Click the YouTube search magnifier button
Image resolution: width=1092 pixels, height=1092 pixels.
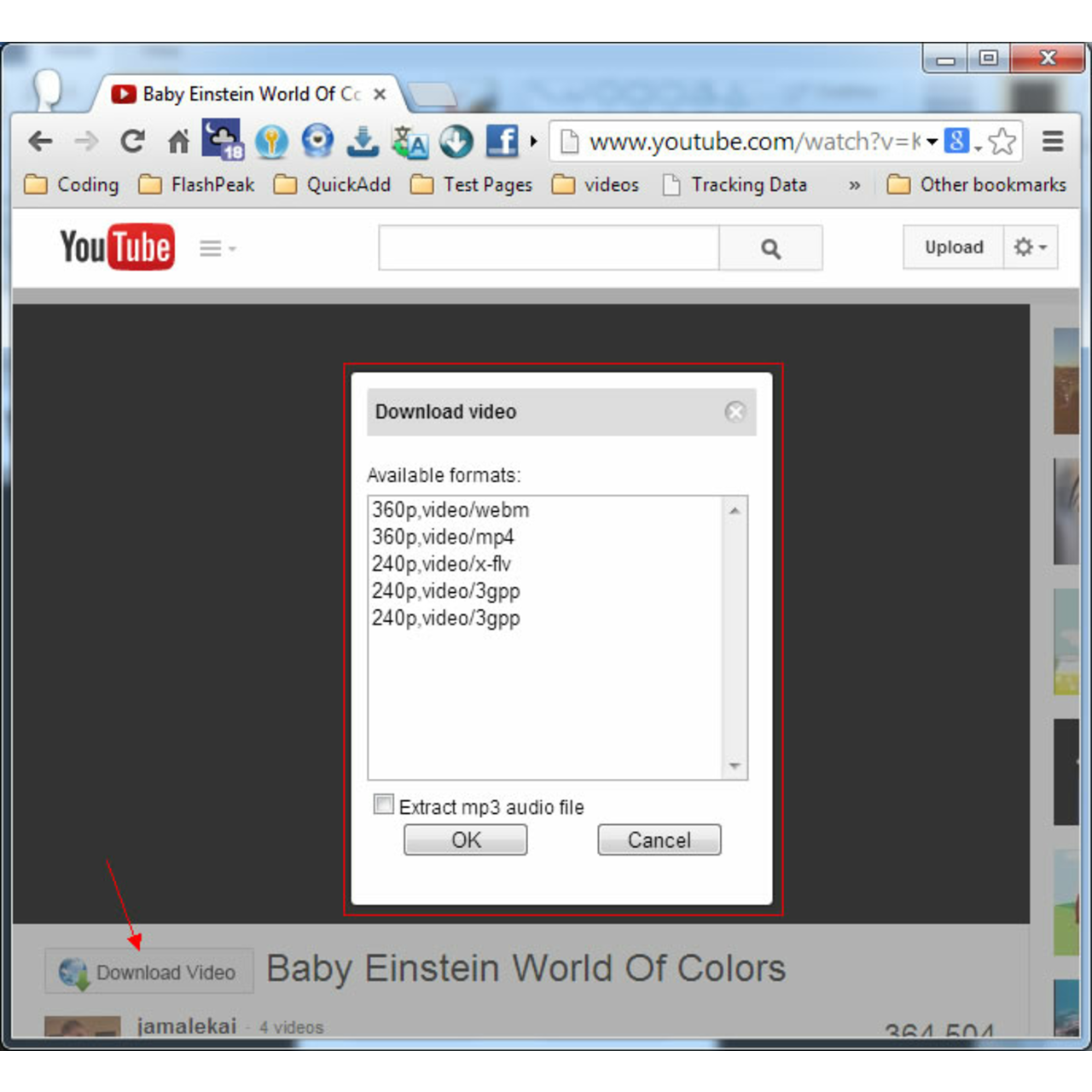(x=770, y=248)
